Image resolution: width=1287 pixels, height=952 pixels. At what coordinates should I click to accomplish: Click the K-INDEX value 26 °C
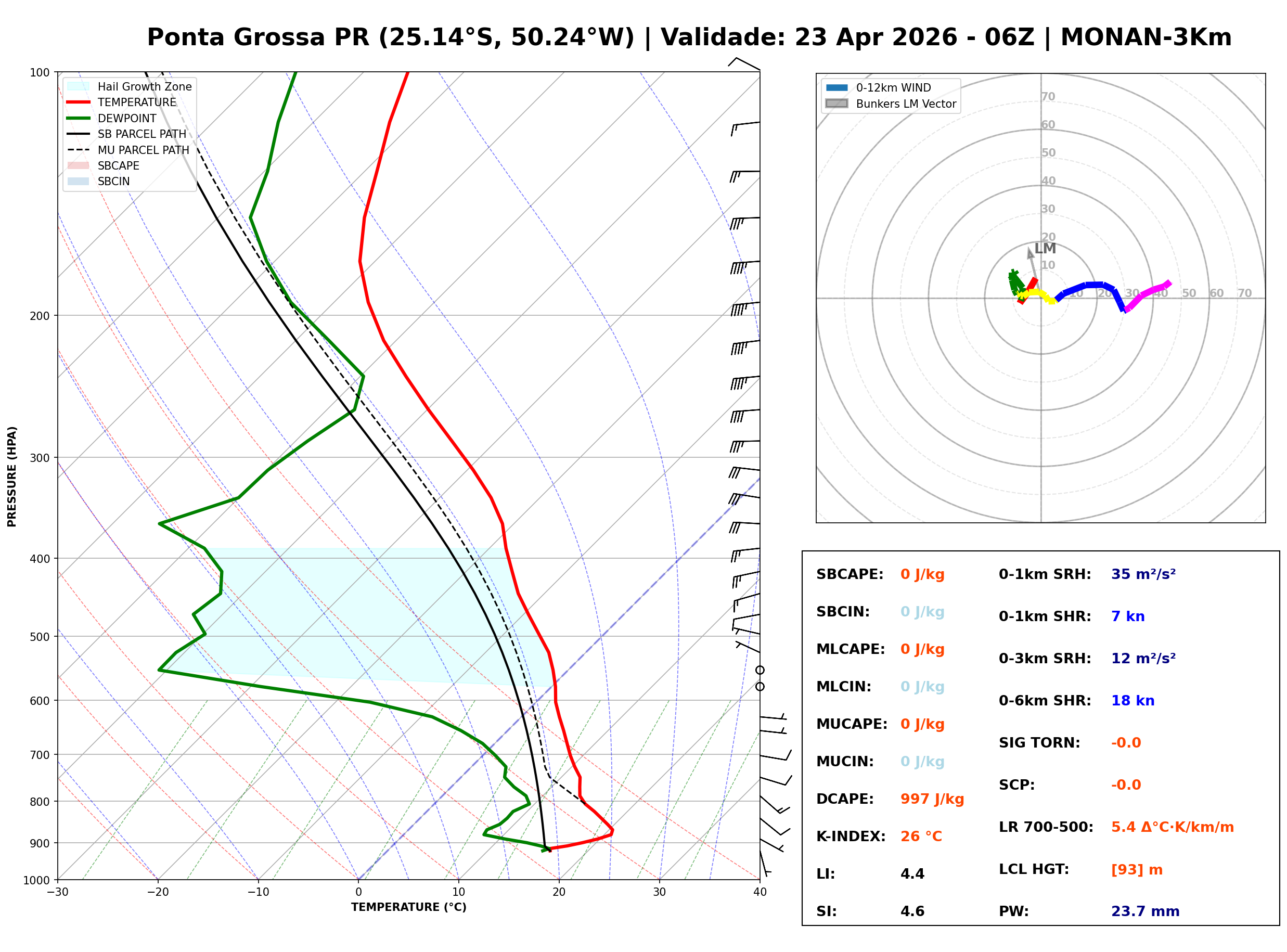click(921, 836)
